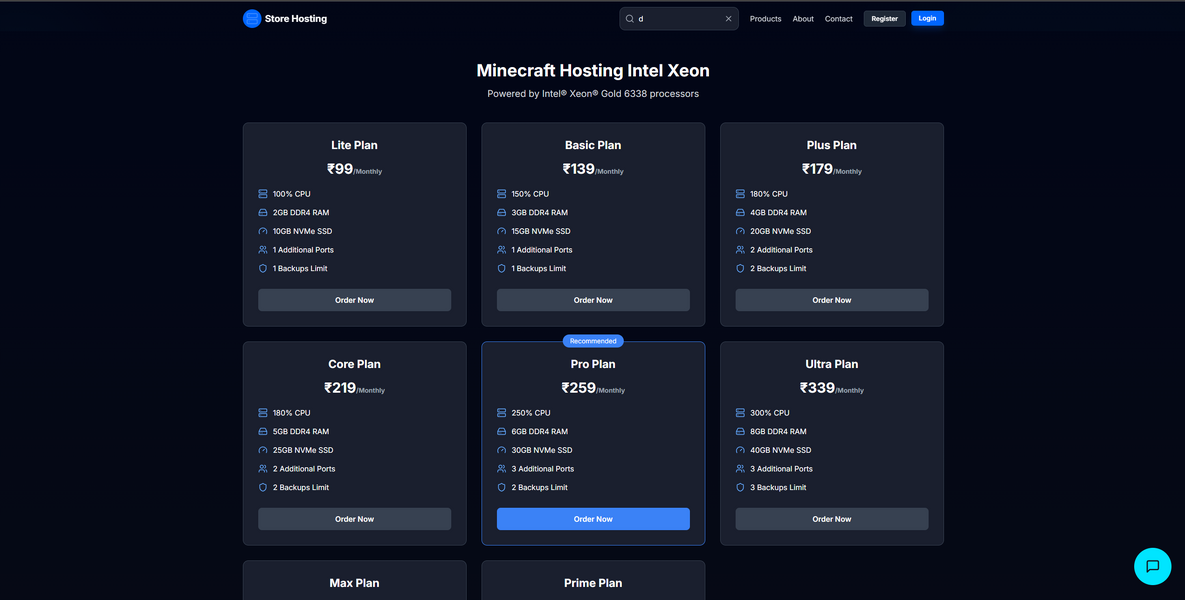Viewport: 1185px width, 600px height.
Task: Click the CPU icon in Pro Plan
Action: click(502, 413)
